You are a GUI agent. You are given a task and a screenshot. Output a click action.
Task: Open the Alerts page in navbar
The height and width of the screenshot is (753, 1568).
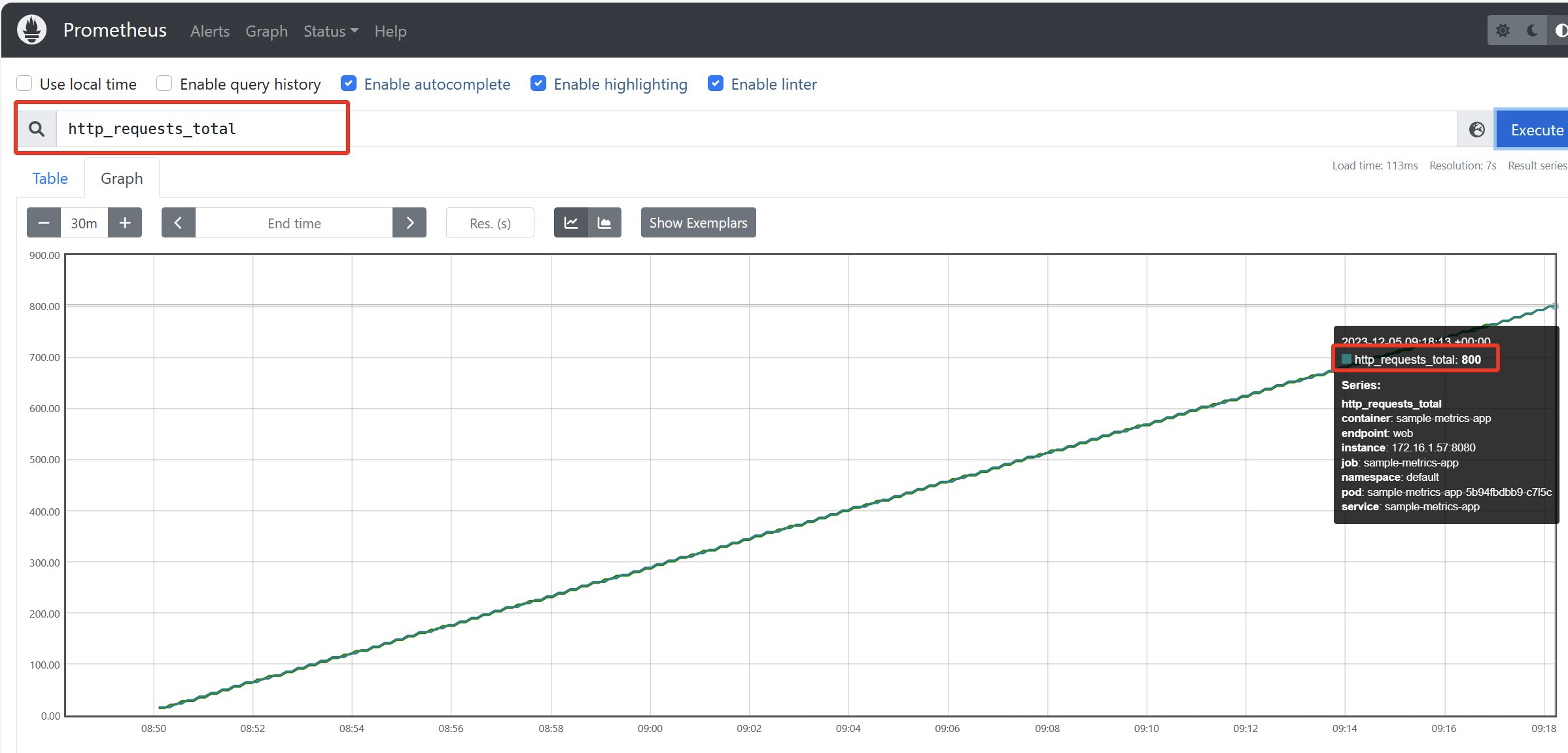pos(209,31)
